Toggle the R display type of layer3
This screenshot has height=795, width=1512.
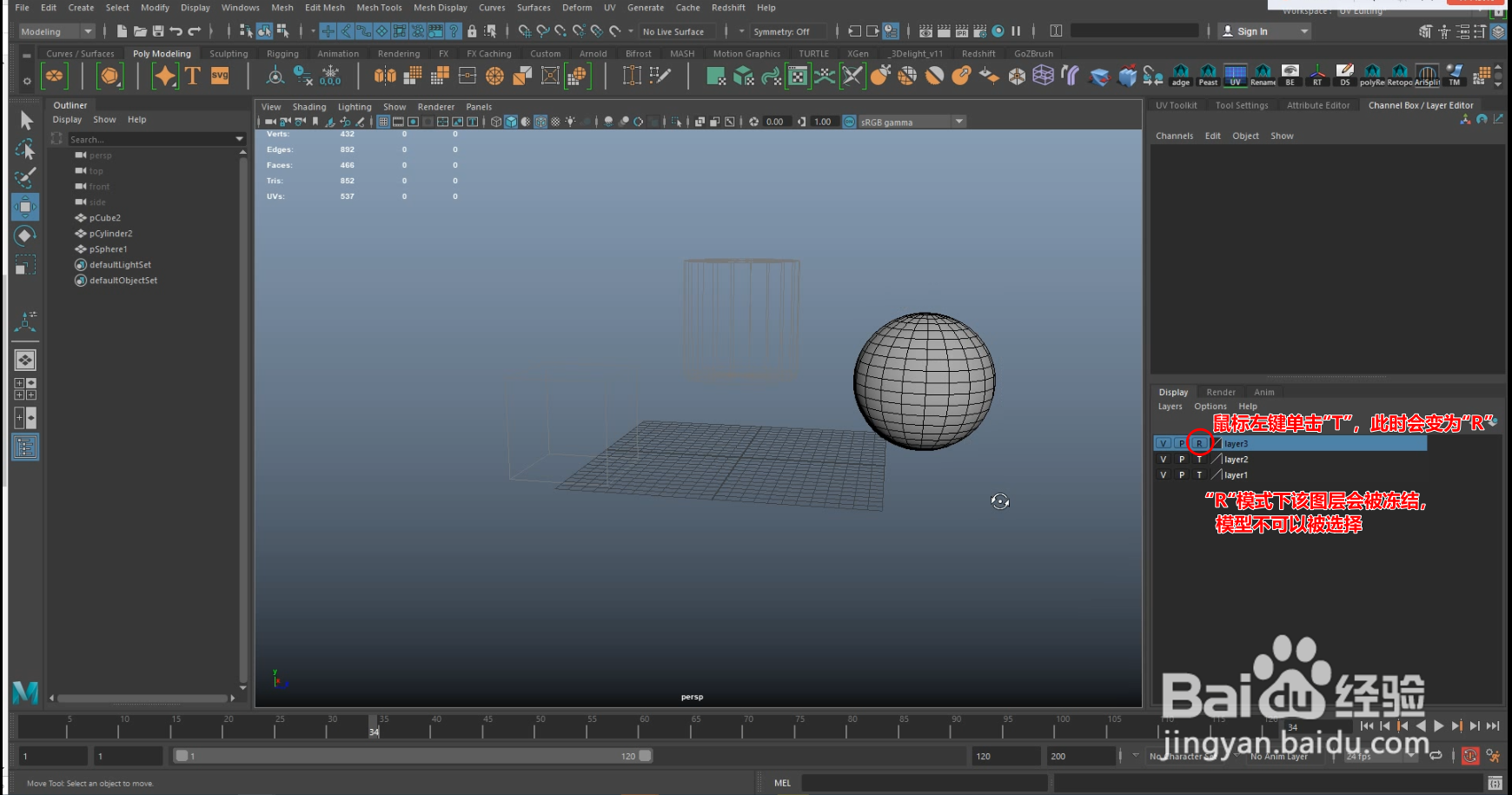point(1199,443)
